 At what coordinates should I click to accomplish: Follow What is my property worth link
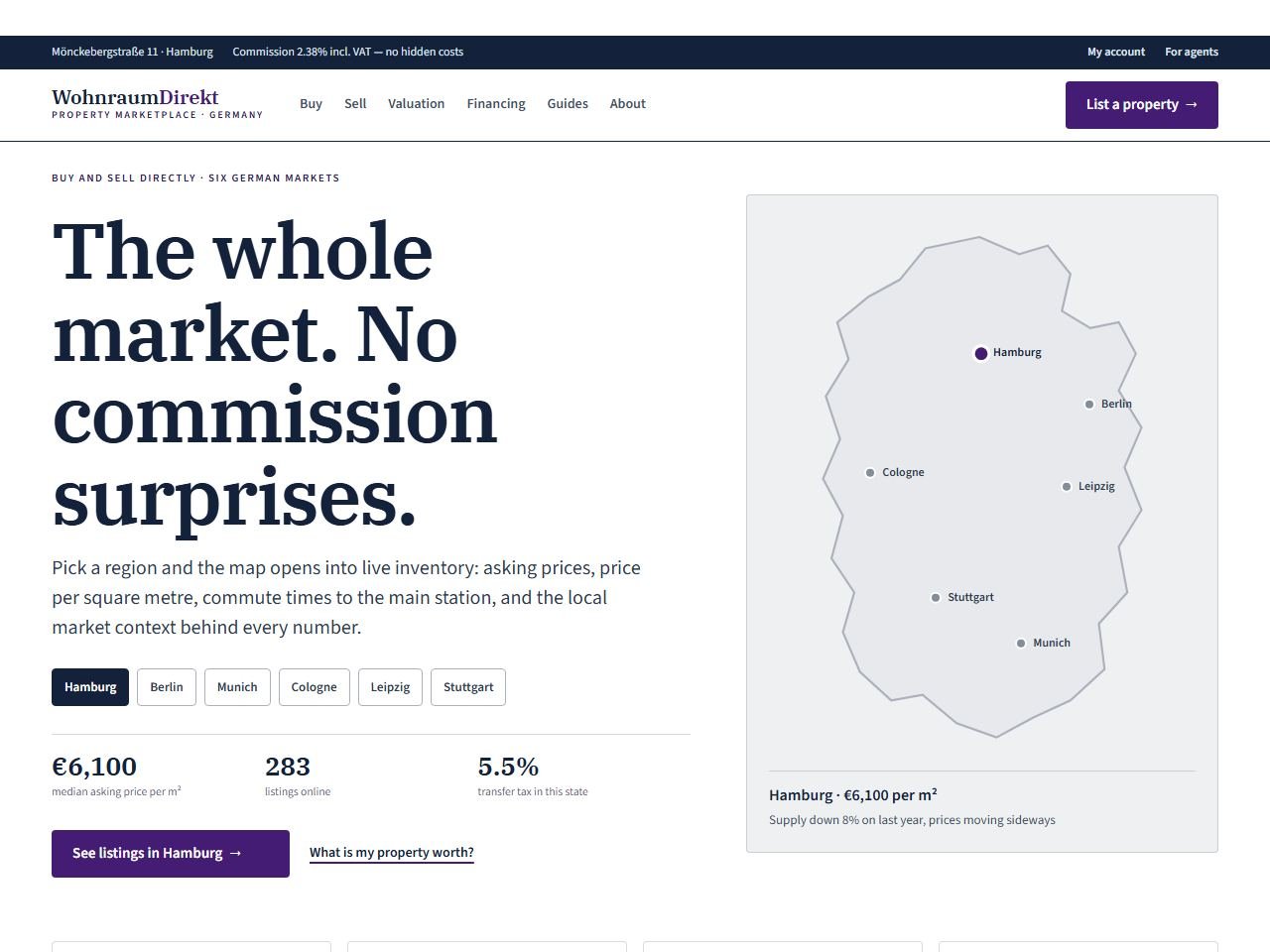point(392,853)
